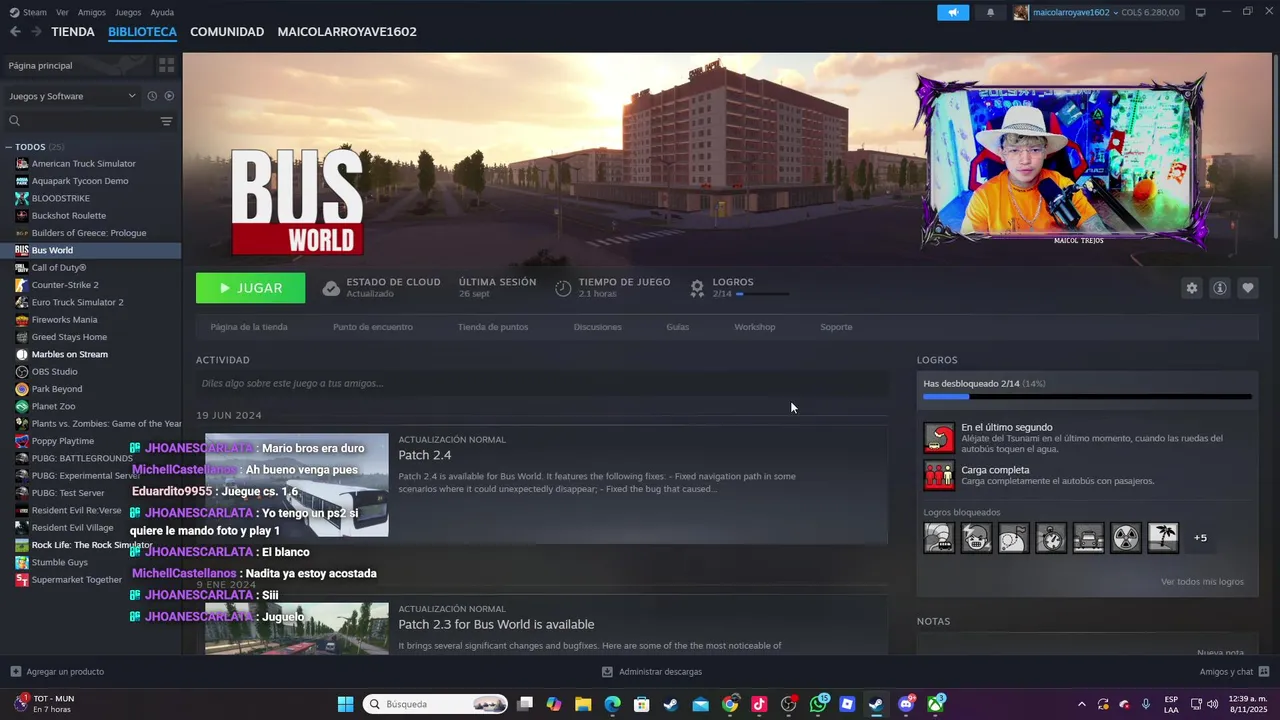This screenshot has width=1280, height=720.
Task: Open Amigos y chat
Action: coord(1234,672)
